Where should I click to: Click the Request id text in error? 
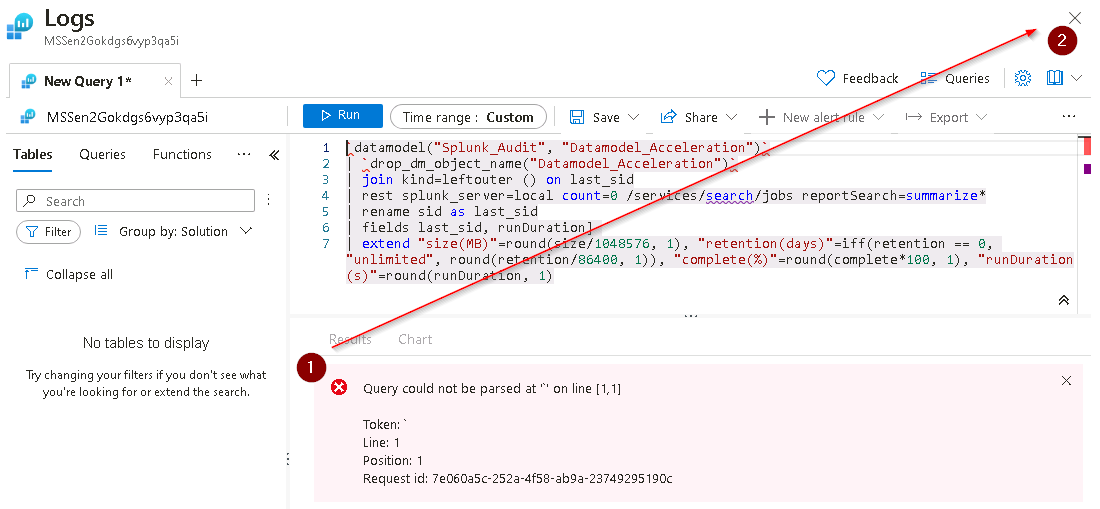518,479
